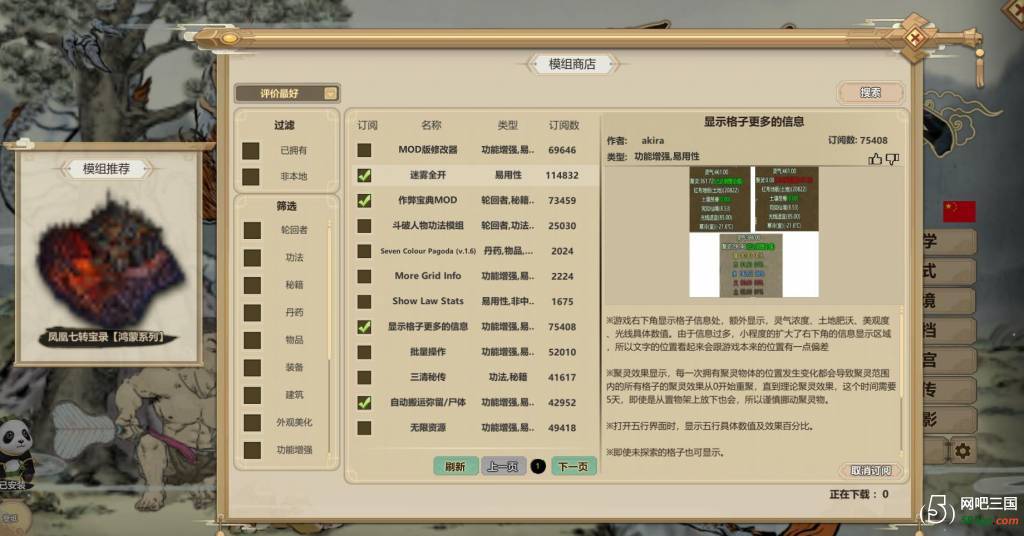Check subscription box for Seven Colour Pagoda
Screen dimensions: 1024x536
pos(364,251)
